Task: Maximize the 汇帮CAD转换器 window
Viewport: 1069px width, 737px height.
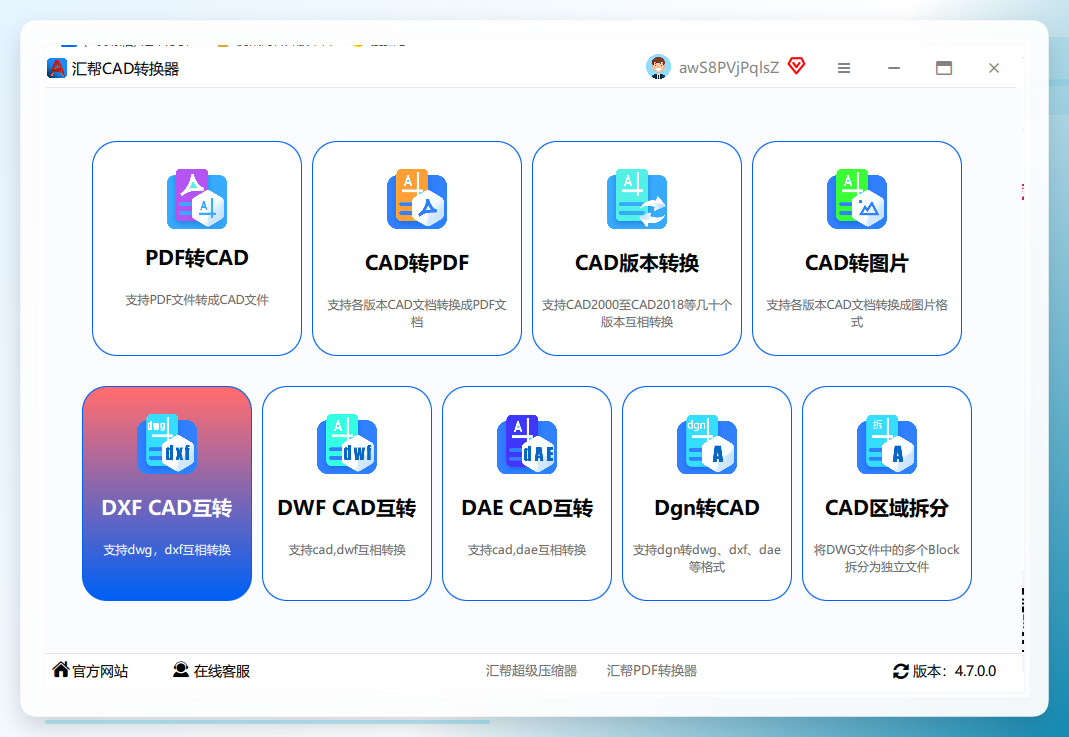Action: [x=944, y=68]
